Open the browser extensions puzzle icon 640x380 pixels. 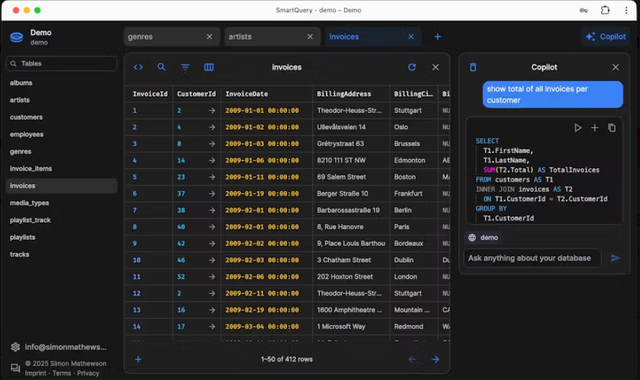pyautogui.click(x=605, y=10)
